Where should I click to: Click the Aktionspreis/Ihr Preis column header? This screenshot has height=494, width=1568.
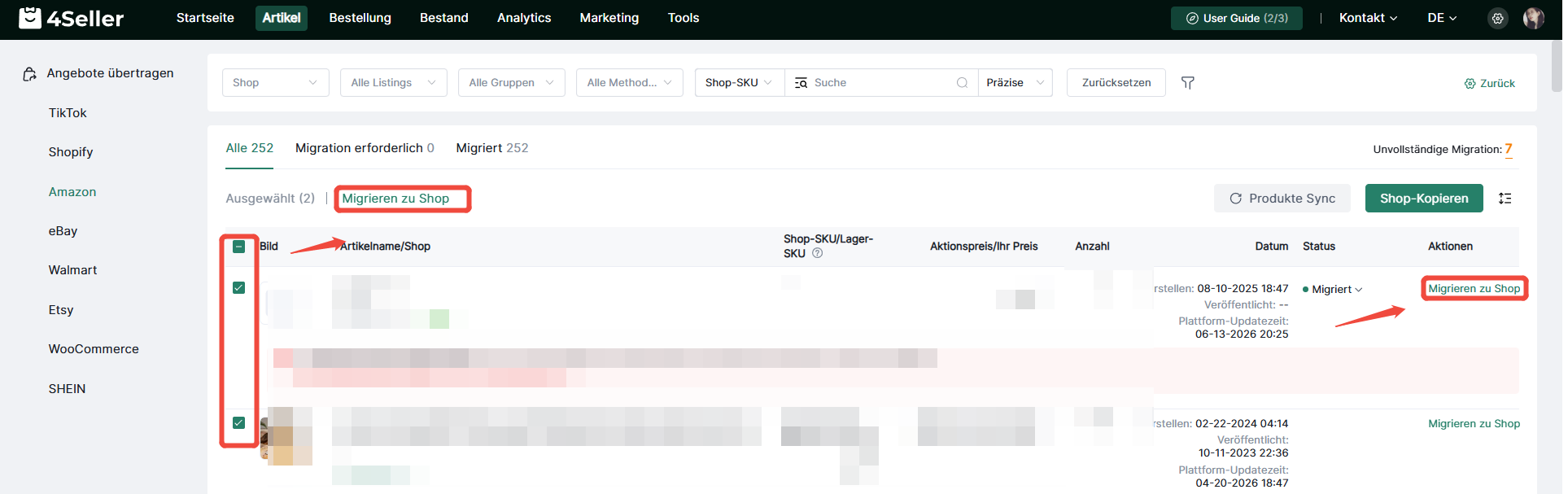984,247
